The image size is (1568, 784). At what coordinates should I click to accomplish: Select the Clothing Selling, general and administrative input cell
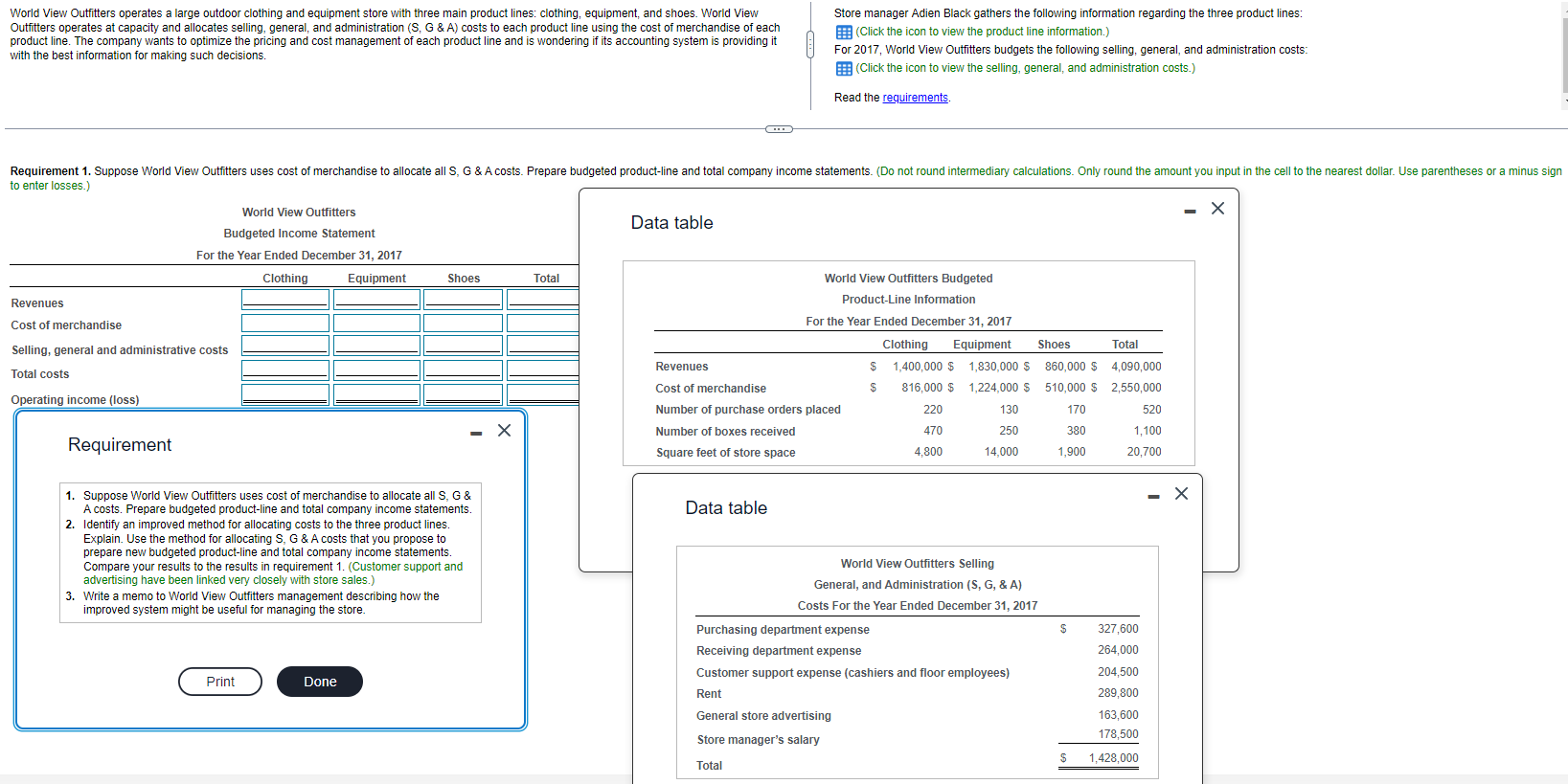[285, 346]
